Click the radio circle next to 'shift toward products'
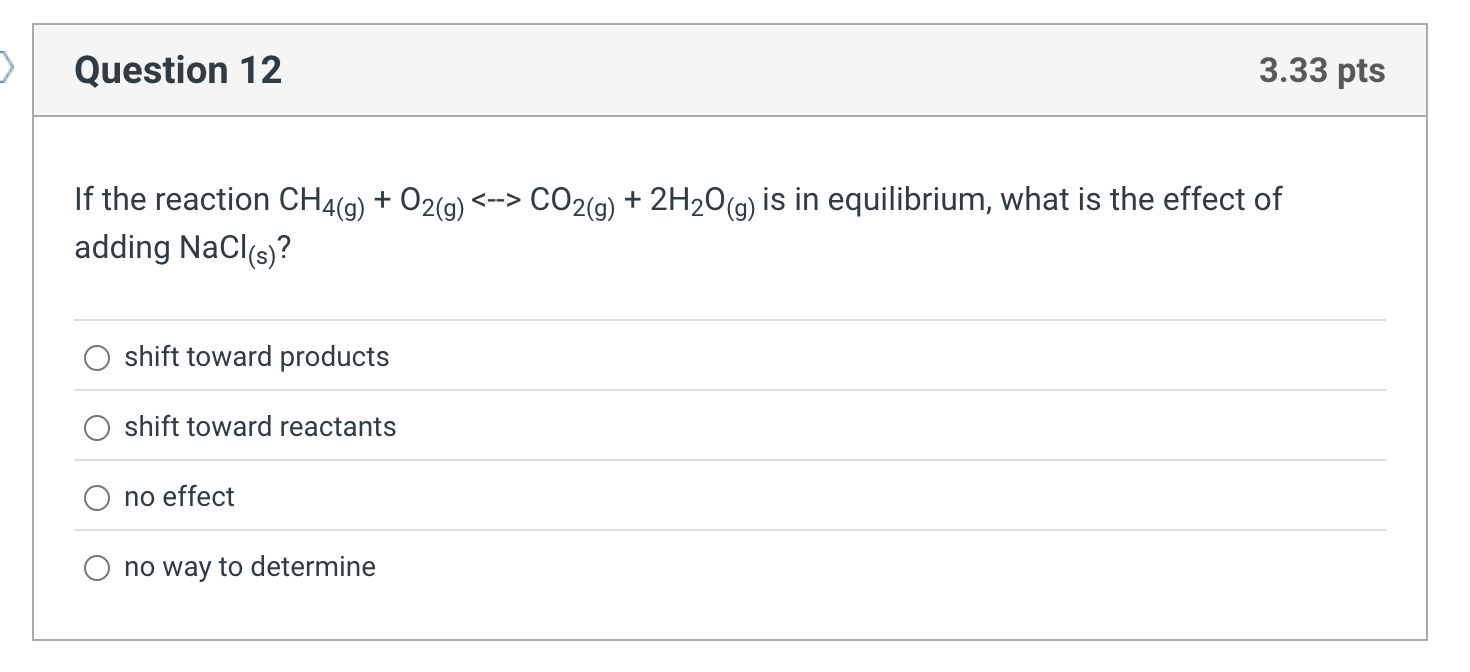Image resolution: width=1470 pixels, height=672 pixels. pos(97,357)
